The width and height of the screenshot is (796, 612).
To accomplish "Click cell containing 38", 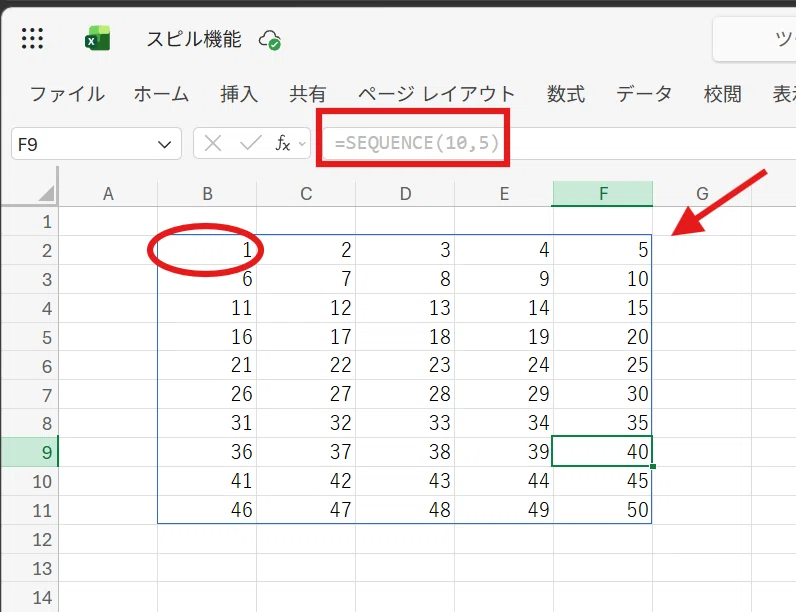I will click(x=405, y=452).
